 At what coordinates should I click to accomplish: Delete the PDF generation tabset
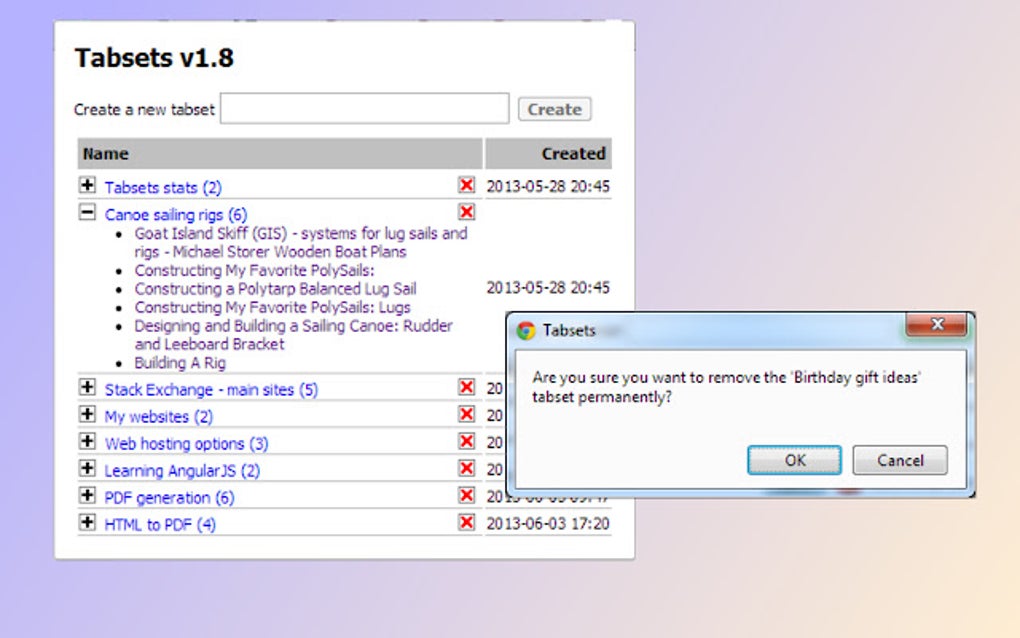click(x=466, y=496)
